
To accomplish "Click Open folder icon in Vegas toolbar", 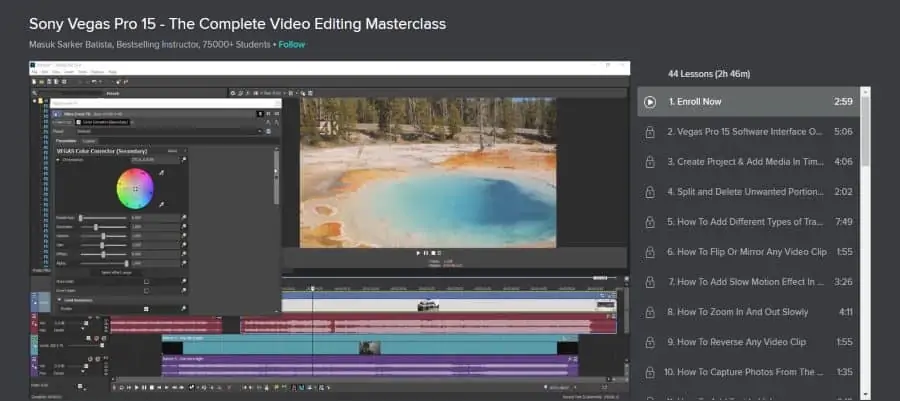I will click(41, 82).
